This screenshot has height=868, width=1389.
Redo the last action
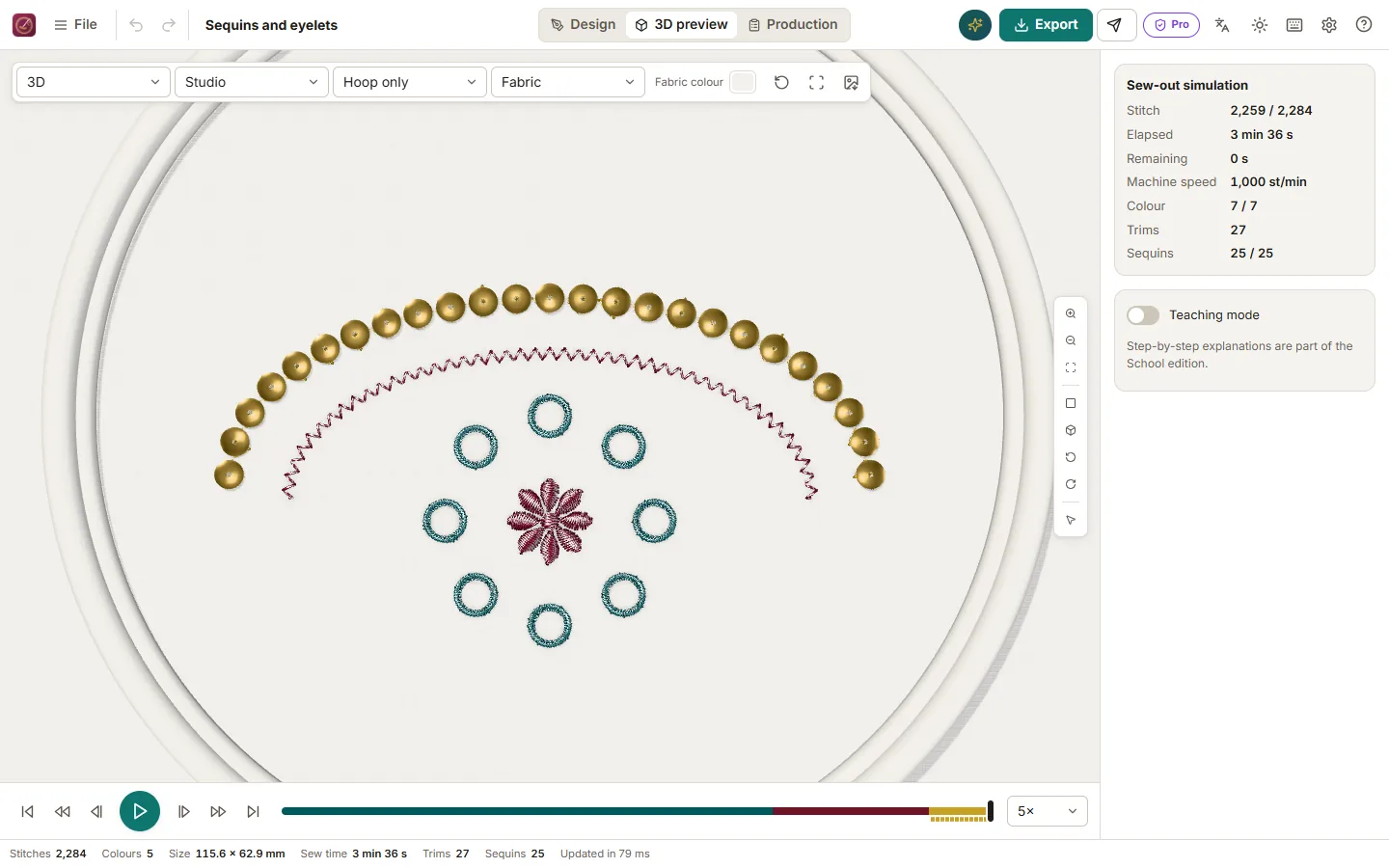(x=169, y=25)
